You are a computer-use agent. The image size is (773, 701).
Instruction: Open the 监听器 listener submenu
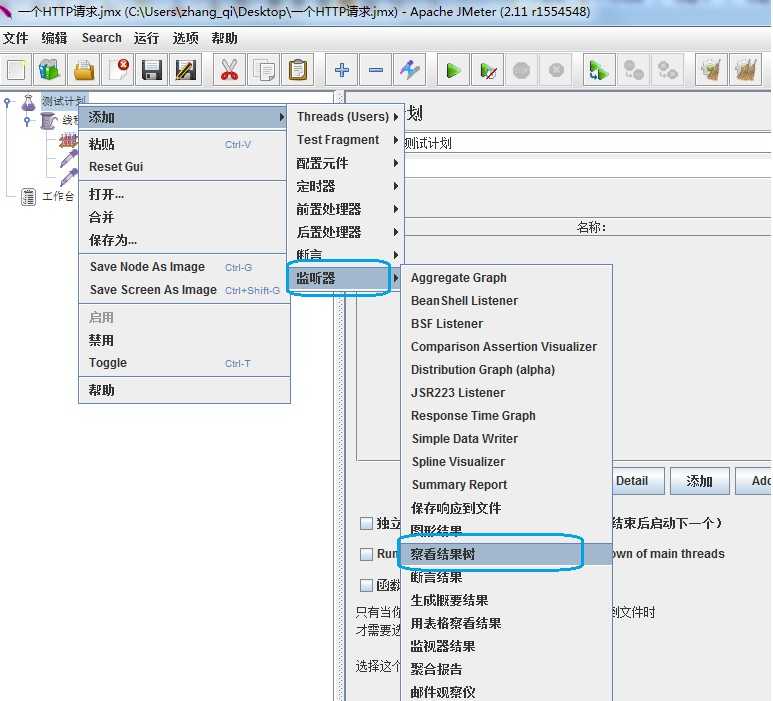pos(347,278)
